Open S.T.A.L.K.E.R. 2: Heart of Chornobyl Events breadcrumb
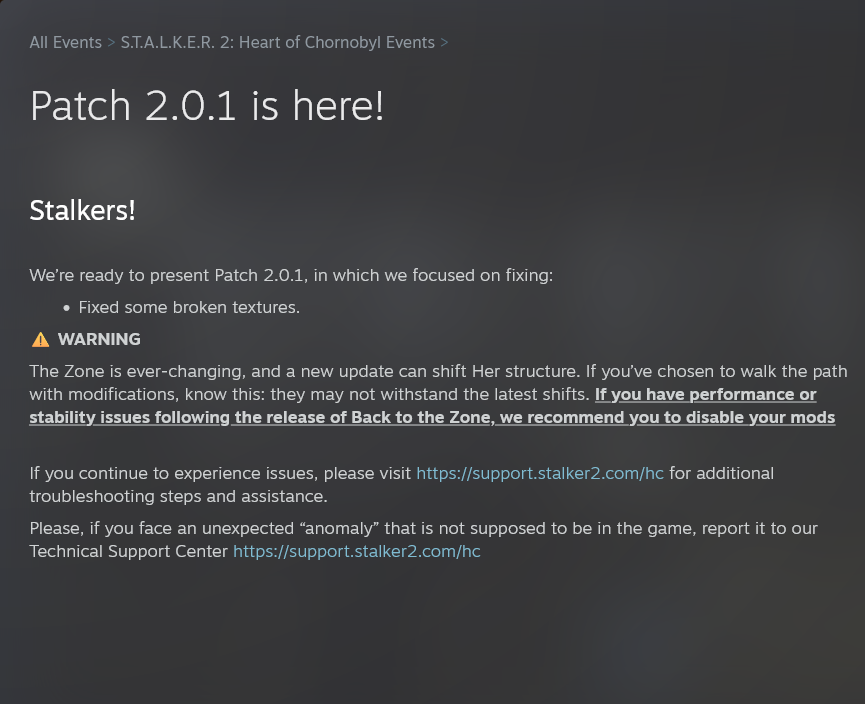 pyautogui.click(x=277, y=42)
